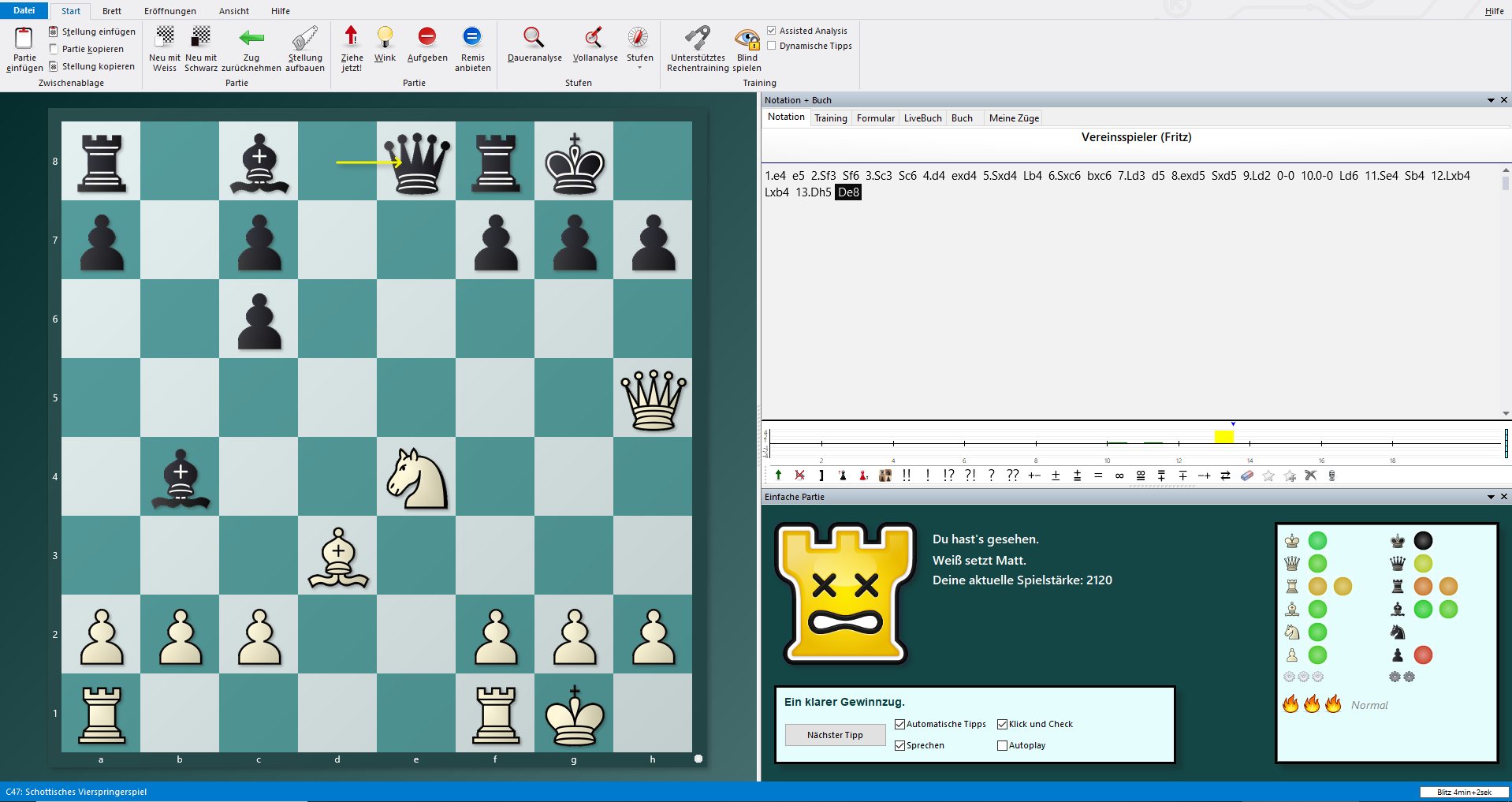Toggle Partie kopieren checkbox option
This screenshot has height=802, width=1512.
point(86,49)
